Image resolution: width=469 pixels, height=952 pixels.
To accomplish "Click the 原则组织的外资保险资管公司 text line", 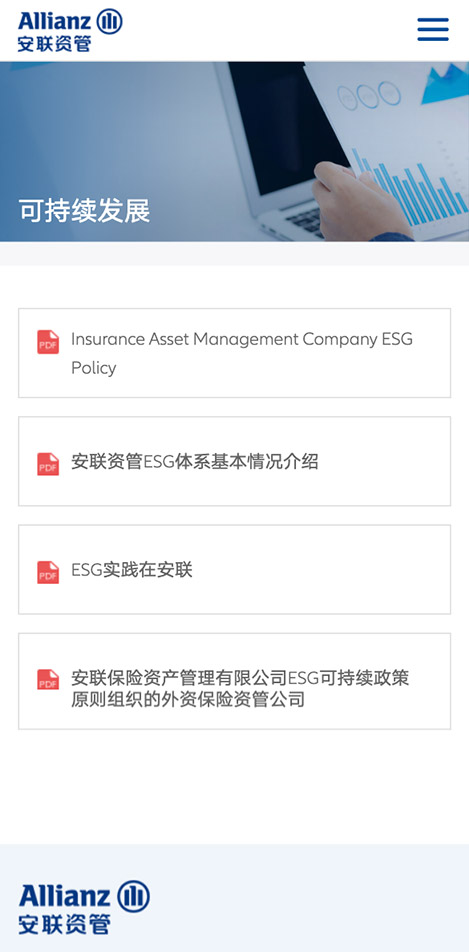I will [x=188, y=699].
